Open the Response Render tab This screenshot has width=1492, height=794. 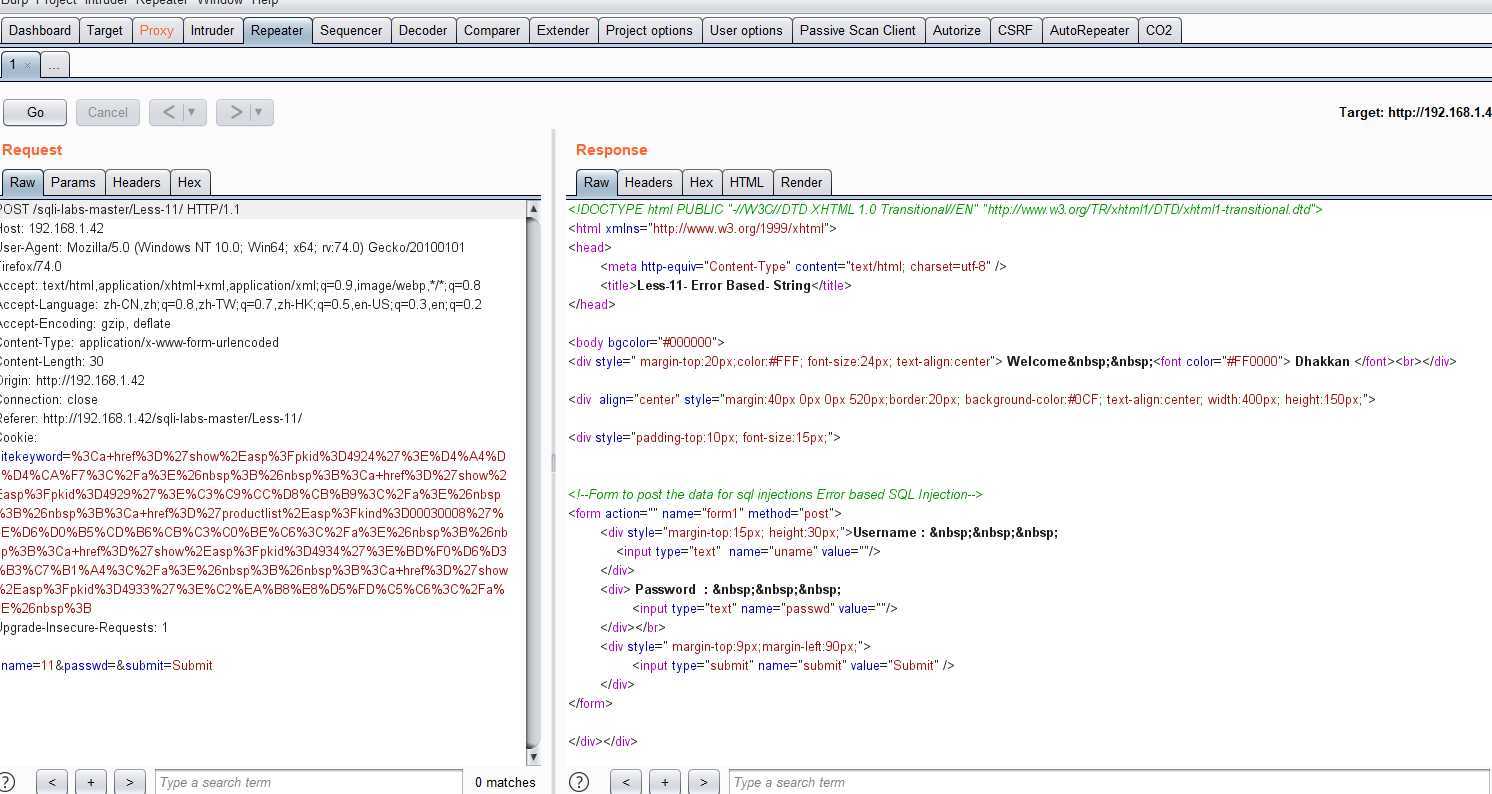click(x=801, y=182)
